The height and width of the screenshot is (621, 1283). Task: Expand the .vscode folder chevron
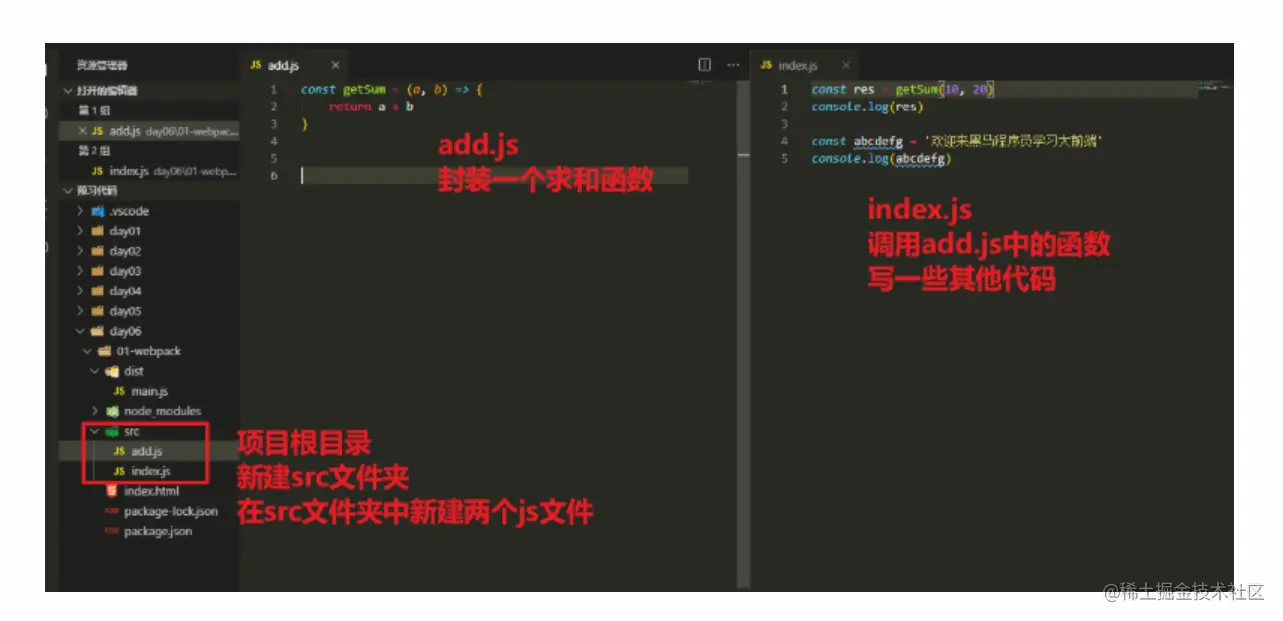tap(80, 211)
